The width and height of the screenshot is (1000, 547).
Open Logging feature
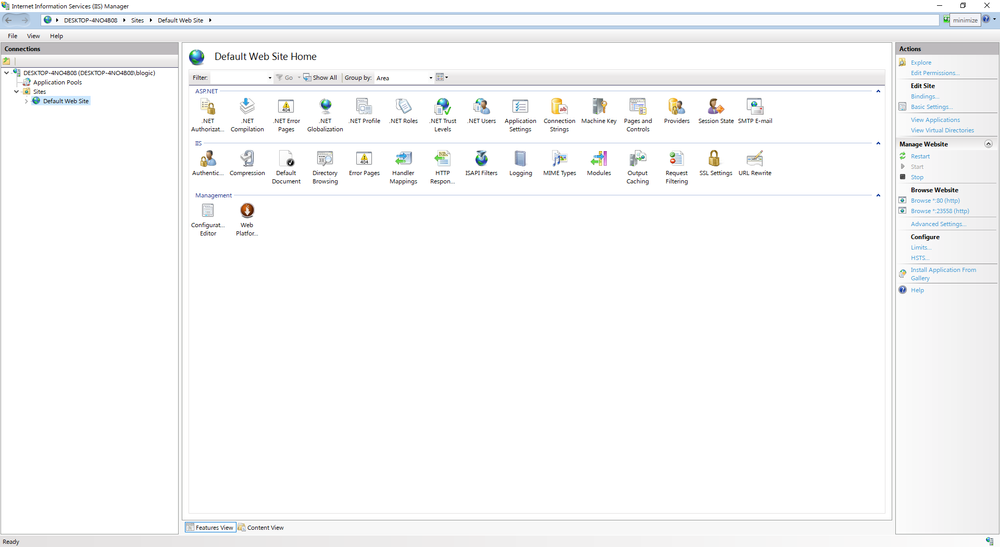[x=520, y=163]
